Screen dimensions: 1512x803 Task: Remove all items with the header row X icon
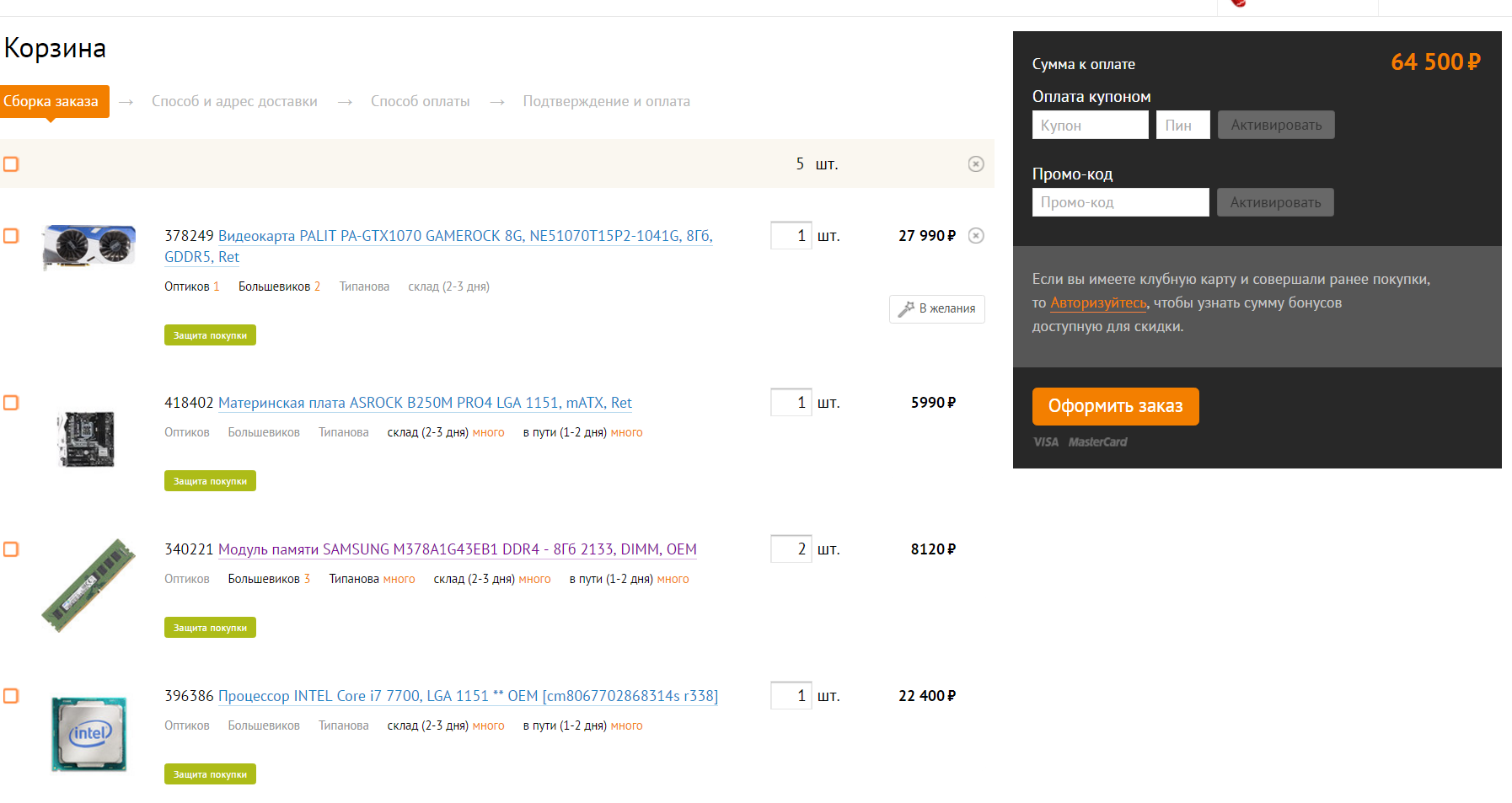[x=976, y=163]
